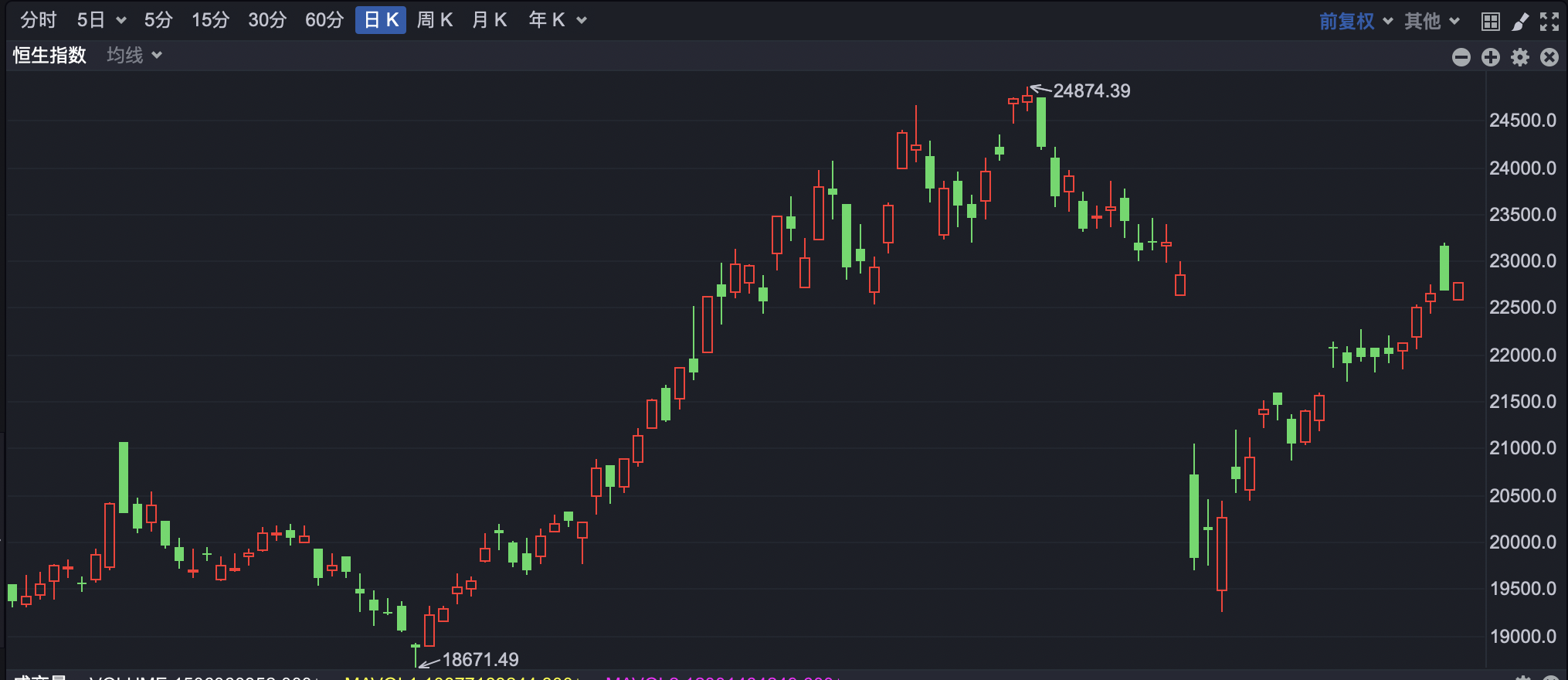Viewport: 1568px width, 680px height.
Task: Open the multi-chart grid layout icon
Action: coord(1490,22)
